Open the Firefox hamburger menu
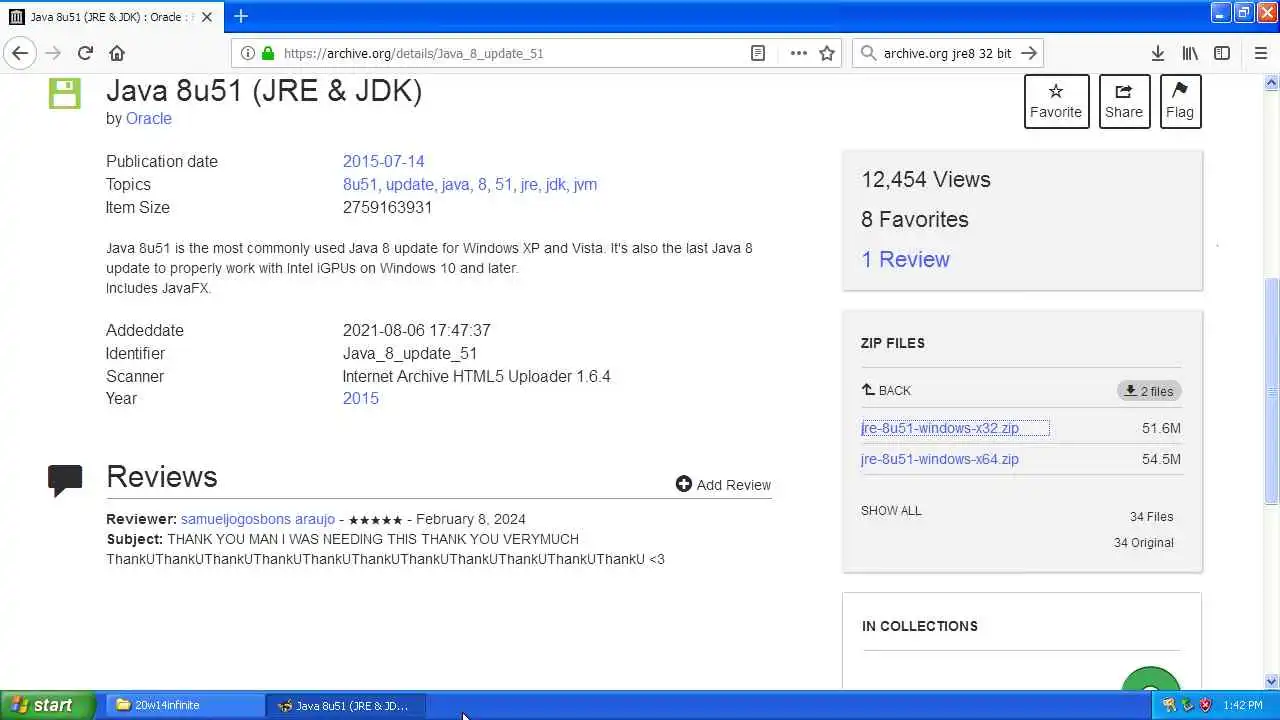Viewport: 1280px width, 720px height. coord(1261,53)
